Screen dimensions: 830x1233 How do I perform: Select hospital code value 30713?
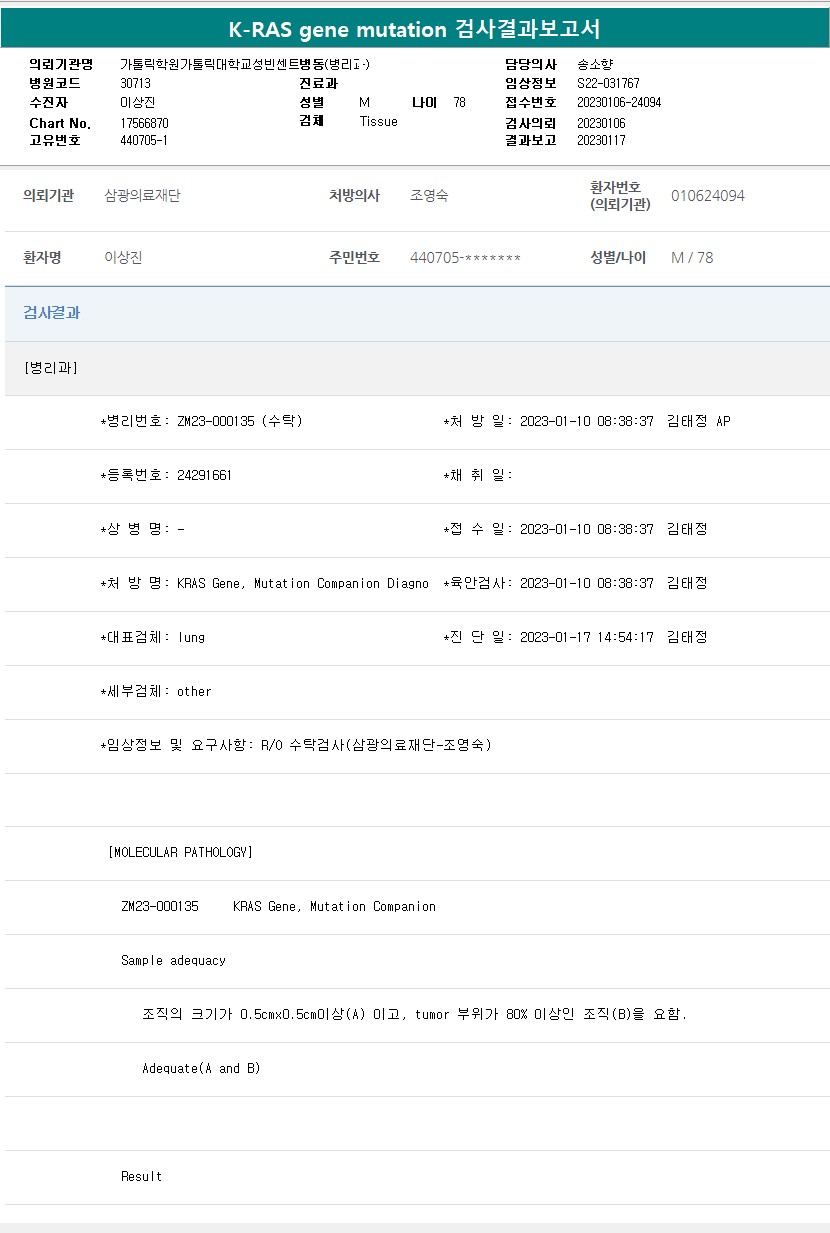point(135,83)
